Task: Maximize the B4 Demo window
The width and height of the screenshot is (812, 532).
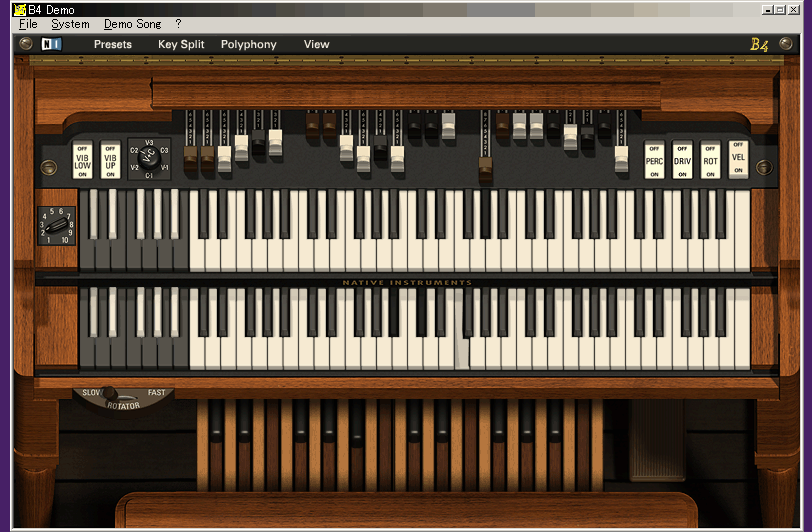Action: [x=780, y=9]
